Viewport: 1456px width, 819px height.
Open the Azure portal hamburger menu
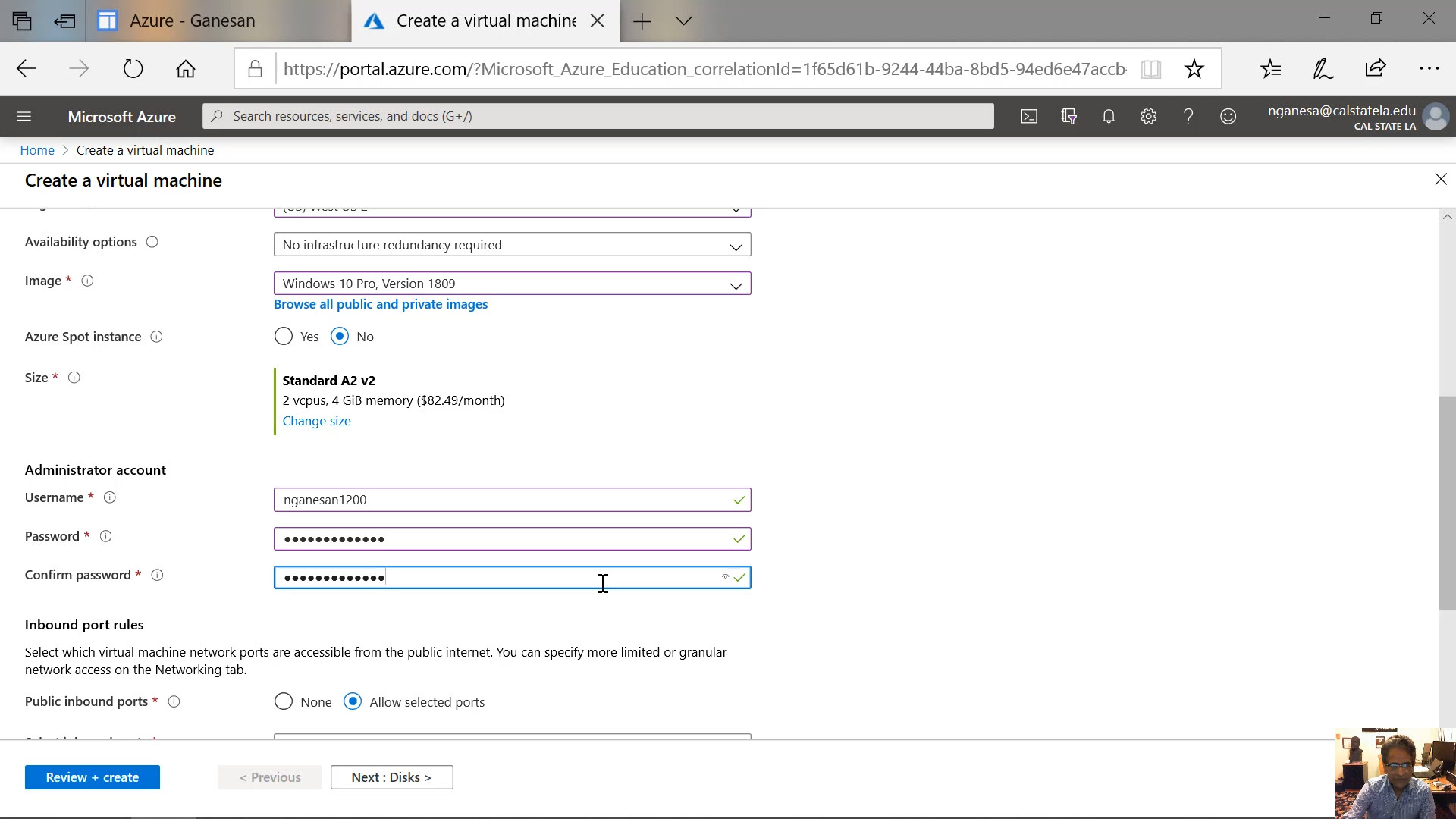(24, 116)
